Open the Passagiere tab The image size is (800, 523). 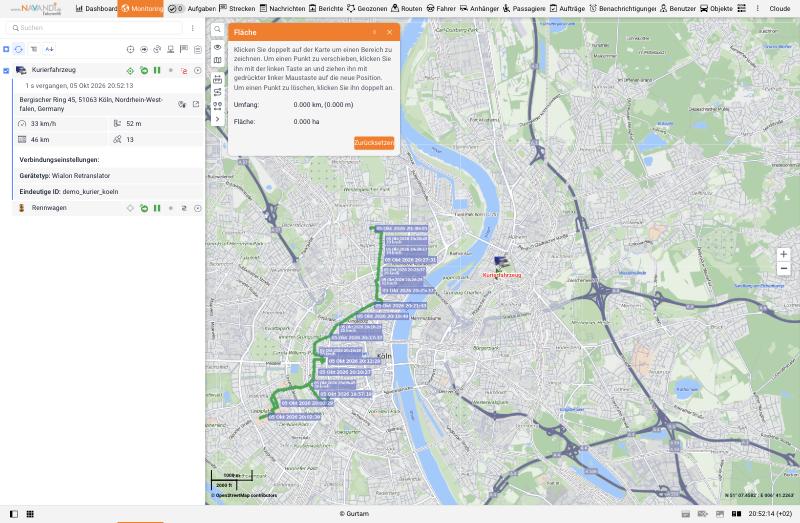point(524,9)
